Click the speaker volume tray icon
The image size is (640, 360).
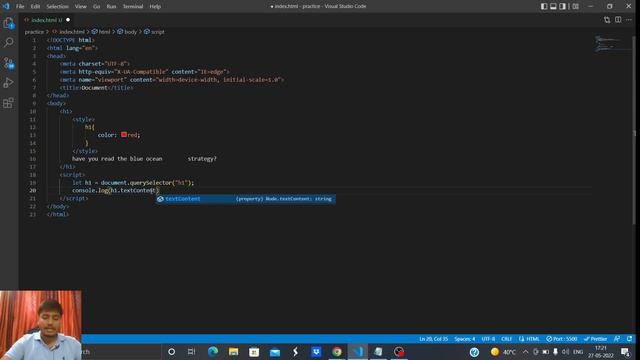click(x=565, y=351)
